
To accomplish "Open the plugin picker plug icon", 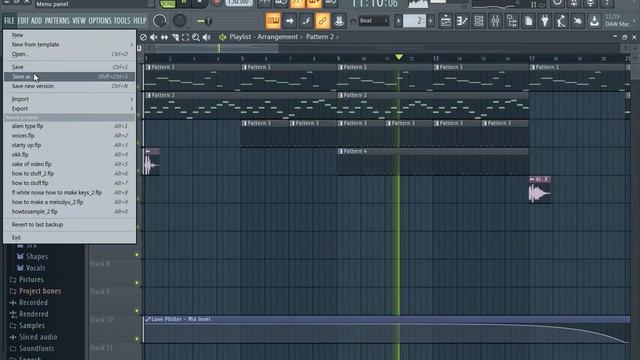I will coord(545,21).
